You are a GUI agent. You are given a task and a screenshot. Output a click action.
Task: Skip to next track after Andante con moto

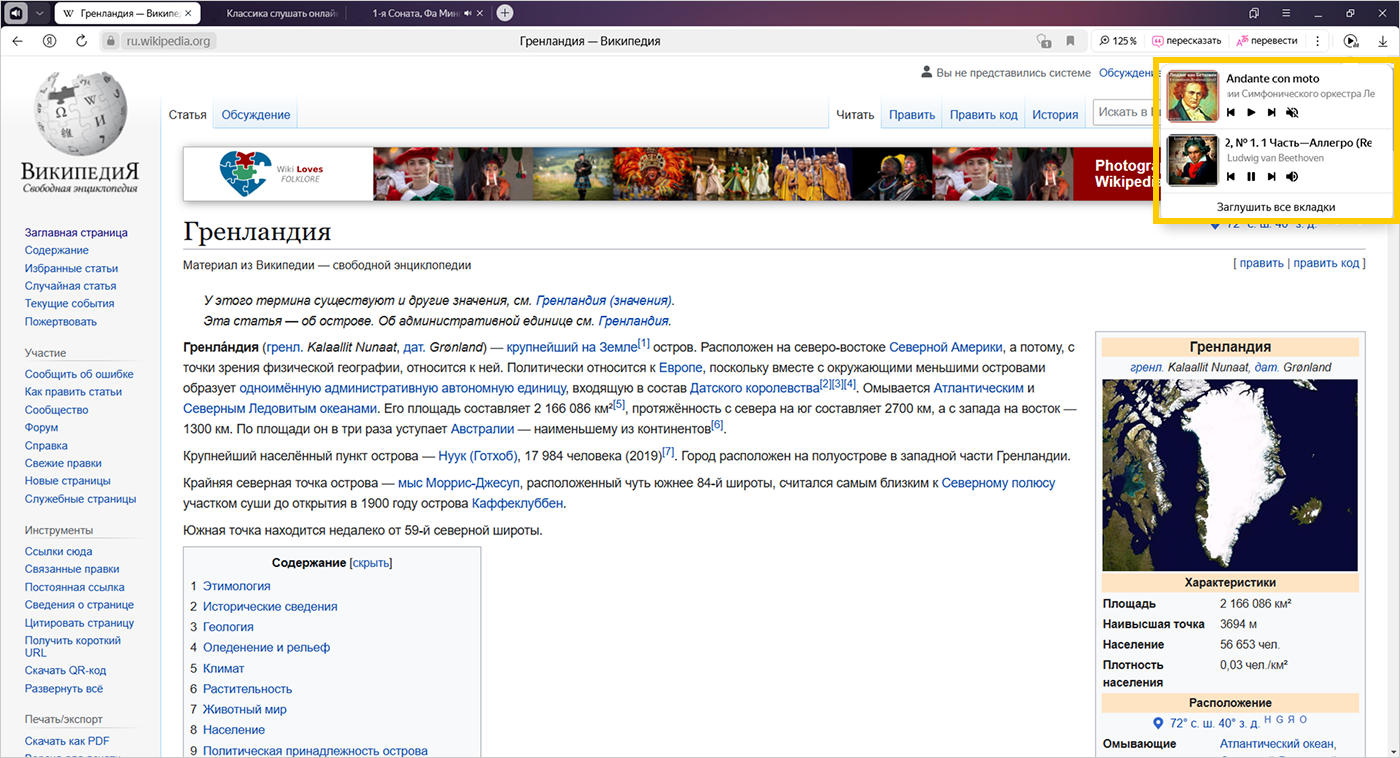(x=1271, y=113)
